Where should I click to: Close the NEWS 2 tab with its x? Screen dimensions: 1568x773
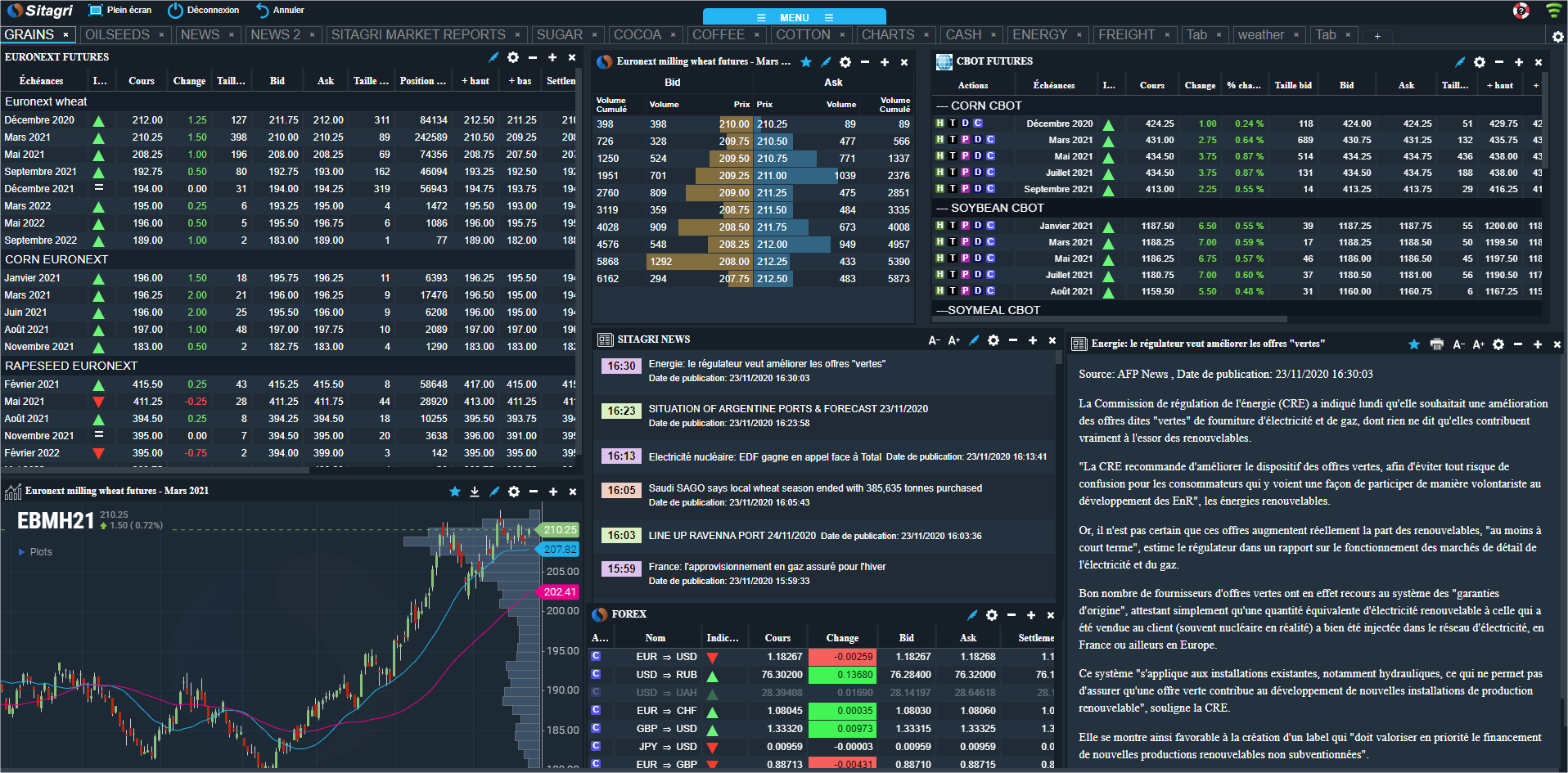pyautogui.click(x=313, y=34)
